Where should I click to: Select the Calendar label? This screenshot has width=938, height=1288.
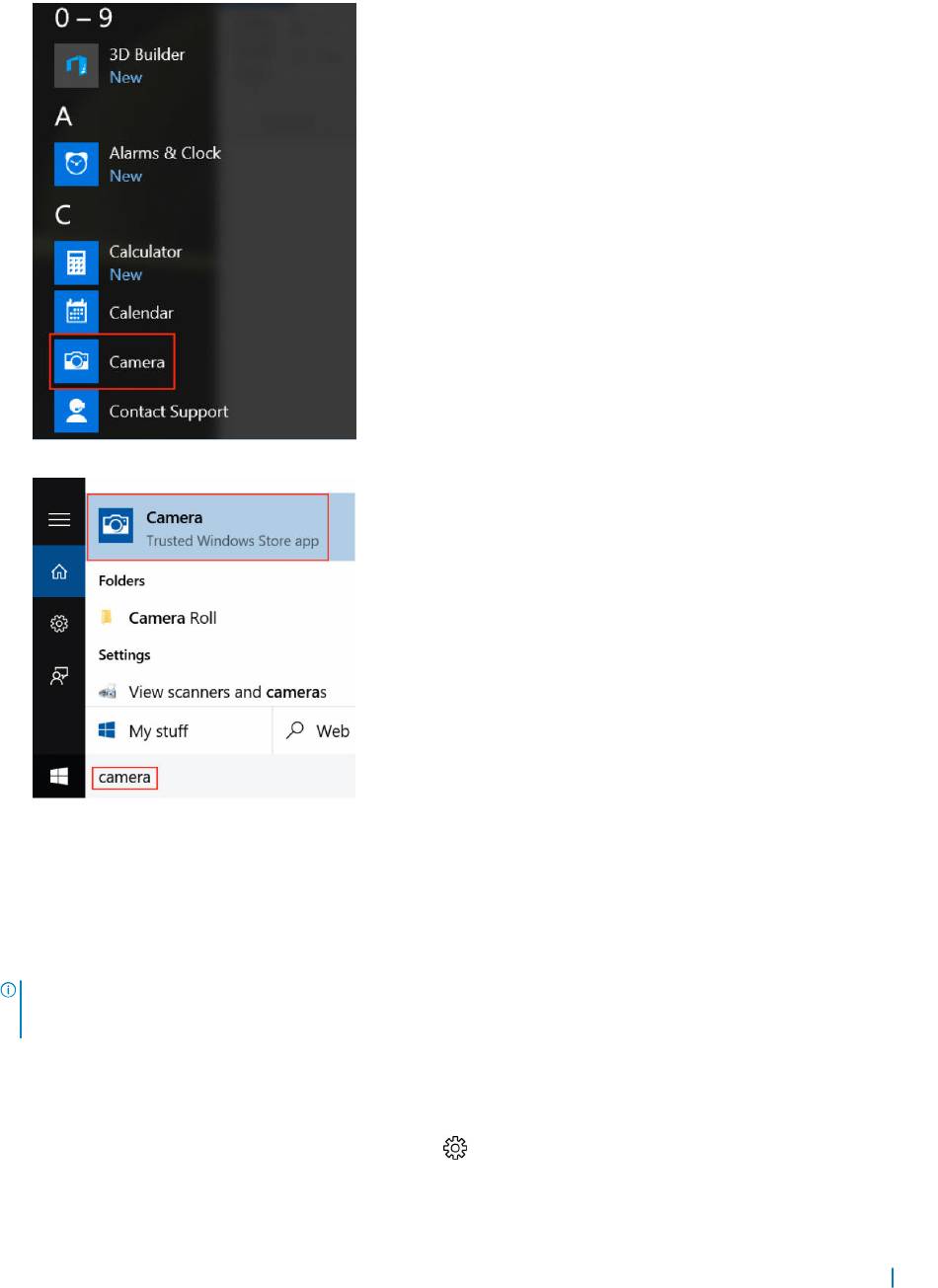[x=141, y=313]
